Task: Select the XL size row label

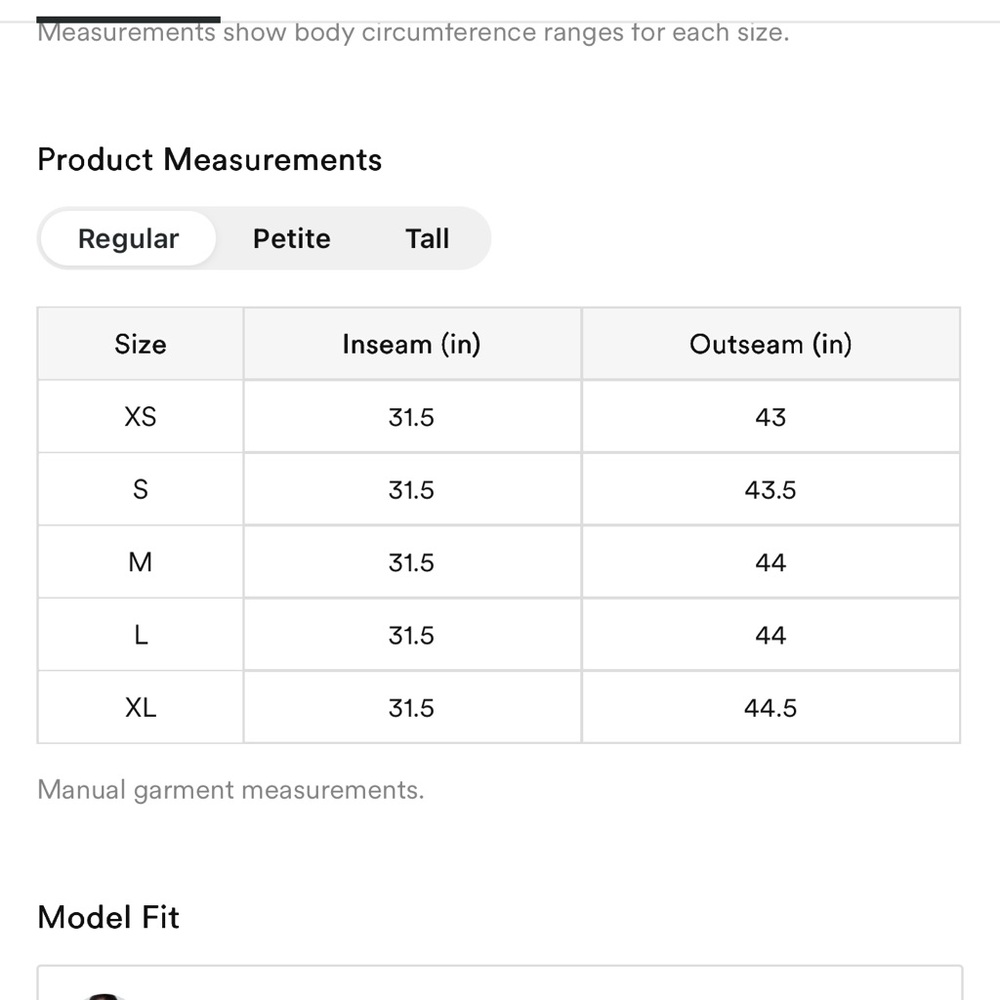Action: 140,708
